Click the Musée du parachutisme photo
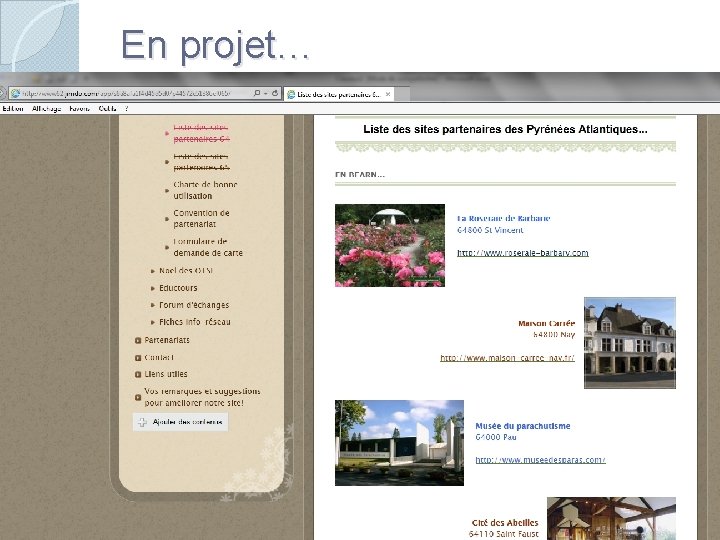This screenshot has height=540, width=720. pyautogui.click(x=399, y=443)
